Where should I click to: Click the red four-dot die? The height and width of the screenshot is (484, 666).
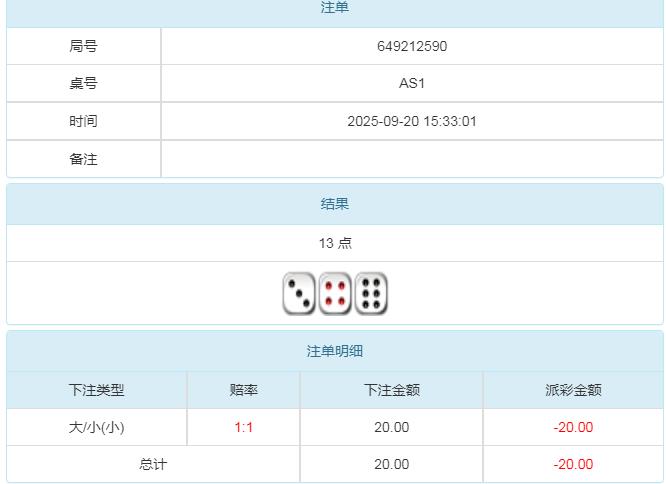335,294
